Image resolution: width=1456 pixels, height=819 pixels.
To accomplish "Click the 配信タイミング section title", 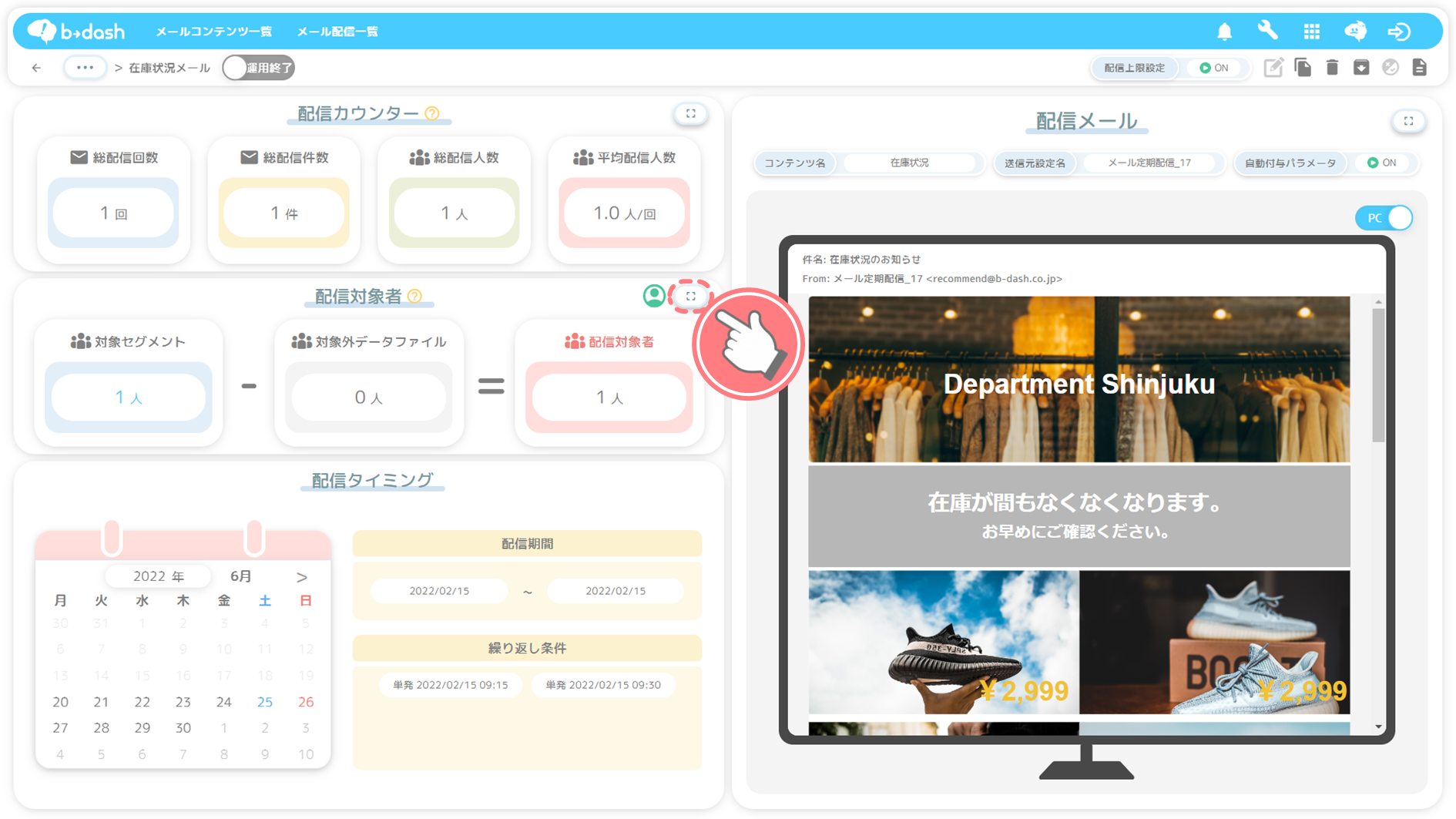I will (372, 480).
